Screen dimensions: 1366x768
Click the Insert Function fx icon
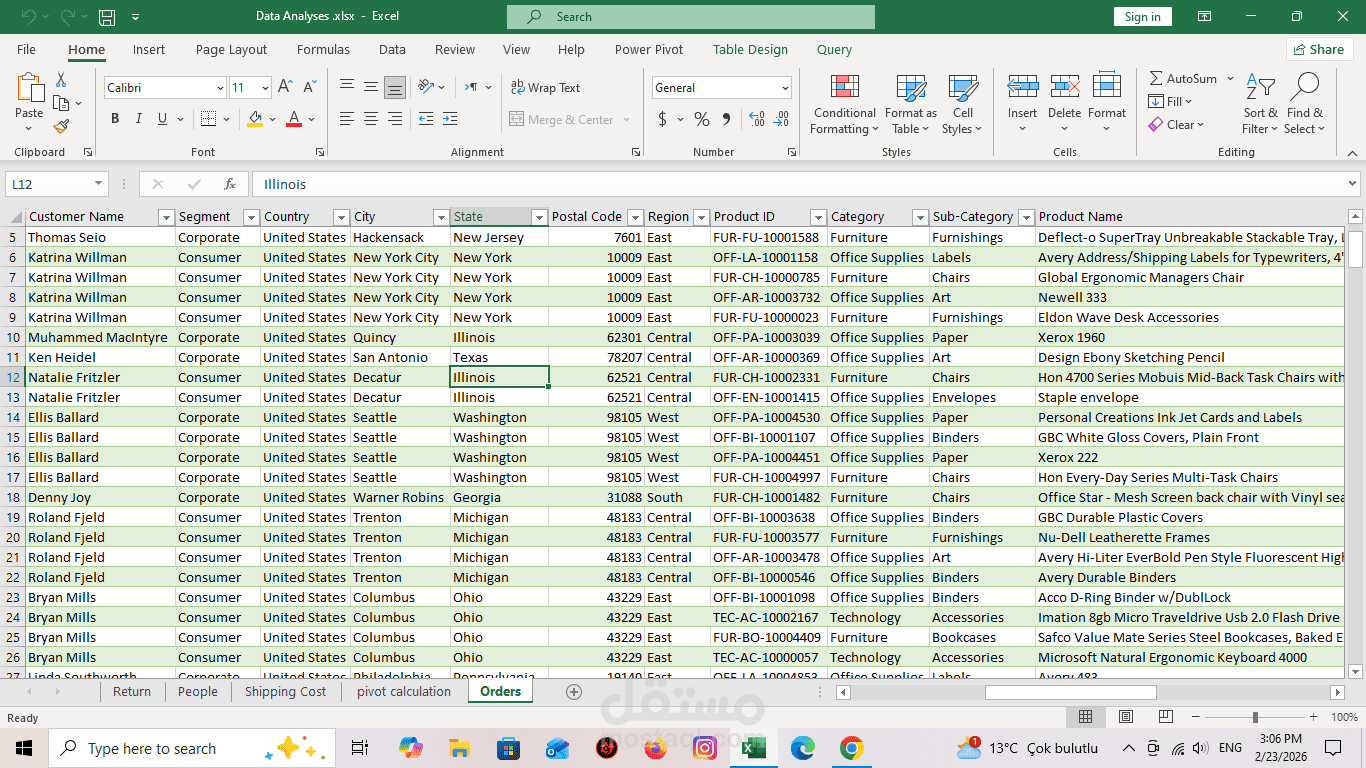click(230, 184)
